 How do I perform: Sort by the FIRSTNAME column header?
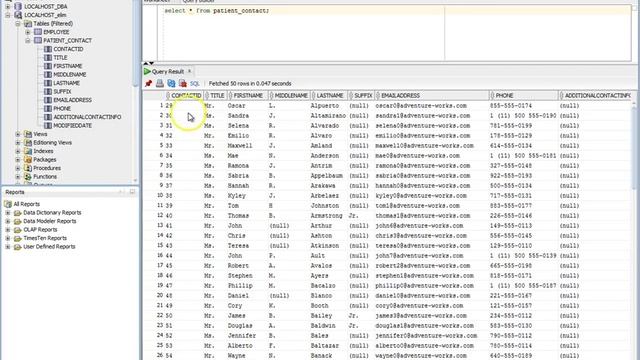pos(247,96)
